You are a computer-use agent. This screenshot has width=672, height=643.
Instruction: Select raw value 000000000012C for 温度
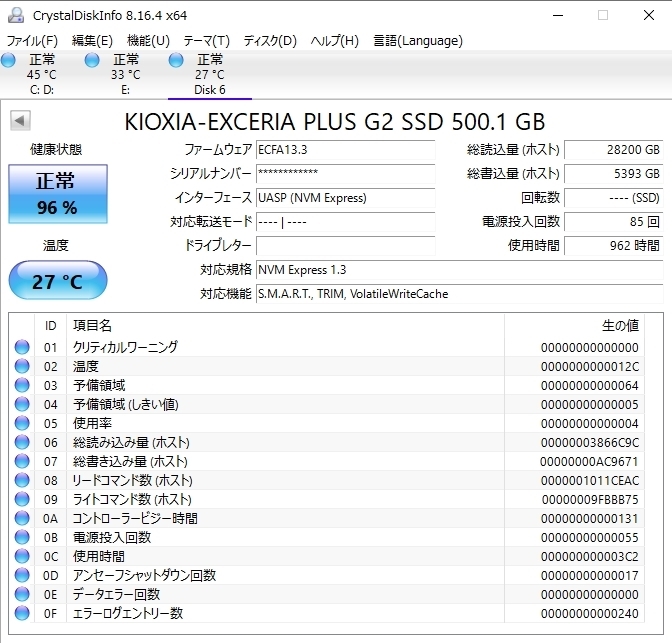(590, 367)
